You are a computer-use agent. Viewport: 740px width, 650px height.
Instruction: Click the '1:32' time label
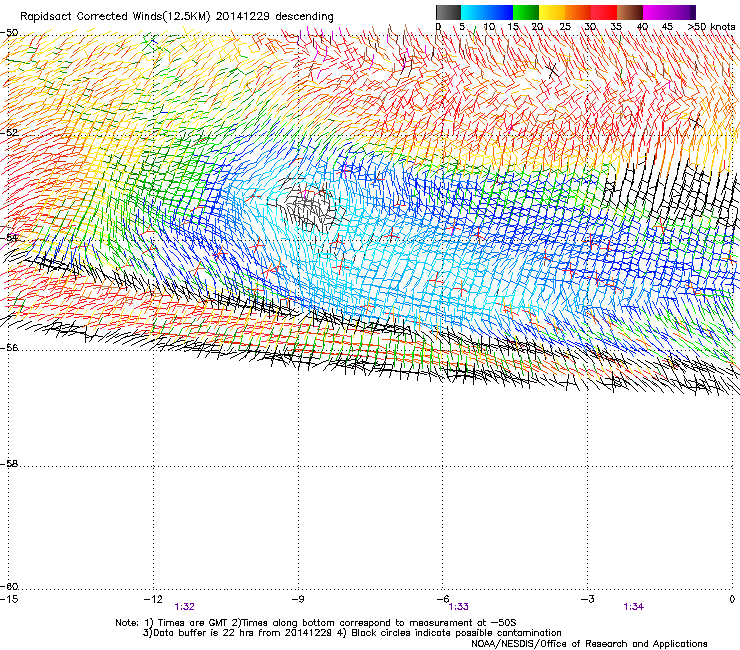[x=184, y=607]
